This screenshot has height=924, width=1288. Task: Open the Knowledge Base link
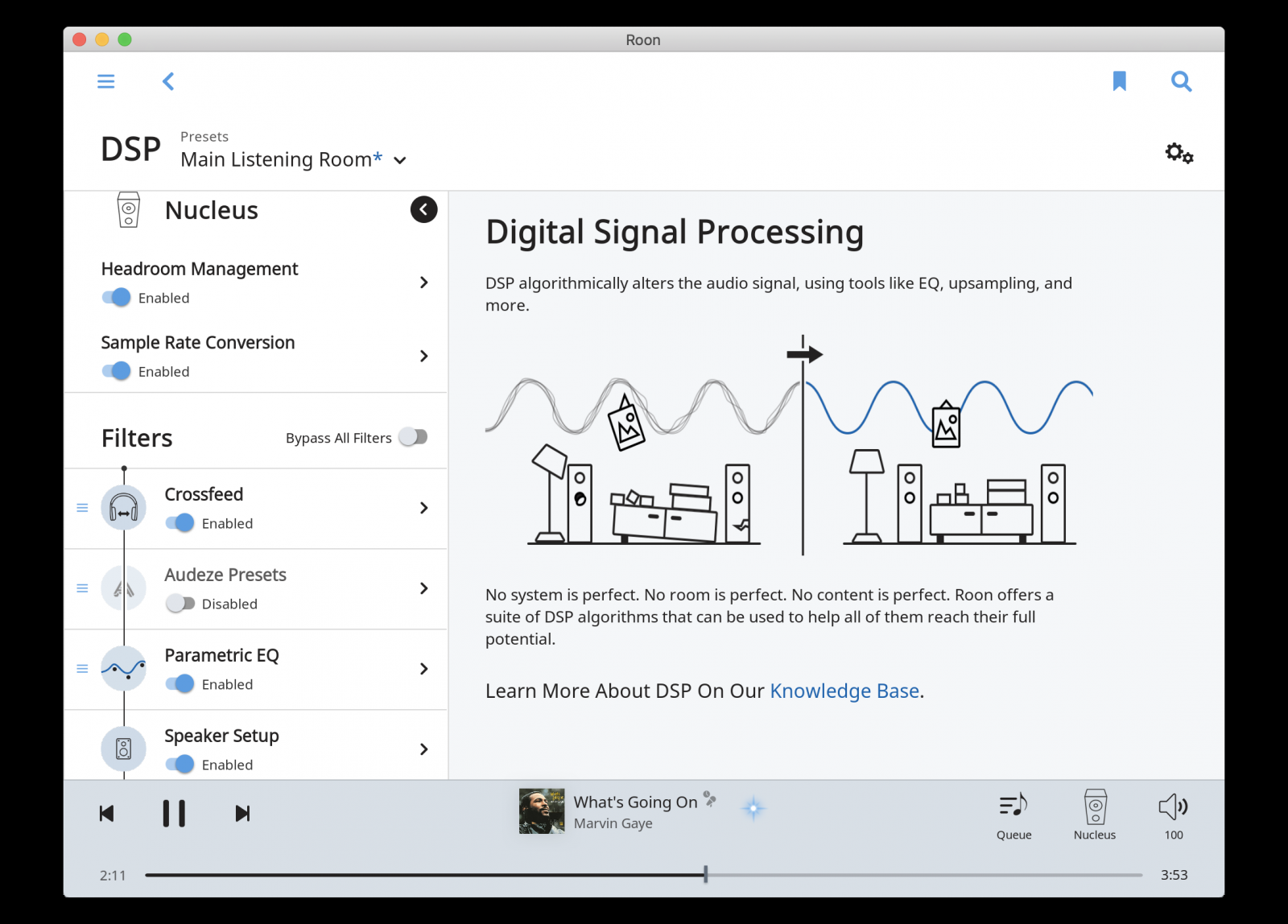(844, 691)
